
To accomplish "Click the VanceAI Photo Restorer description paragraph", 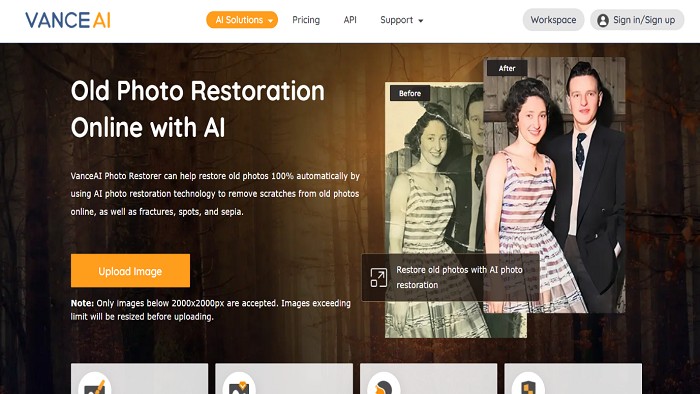I will pyautogui.click(x=215, y=194).
